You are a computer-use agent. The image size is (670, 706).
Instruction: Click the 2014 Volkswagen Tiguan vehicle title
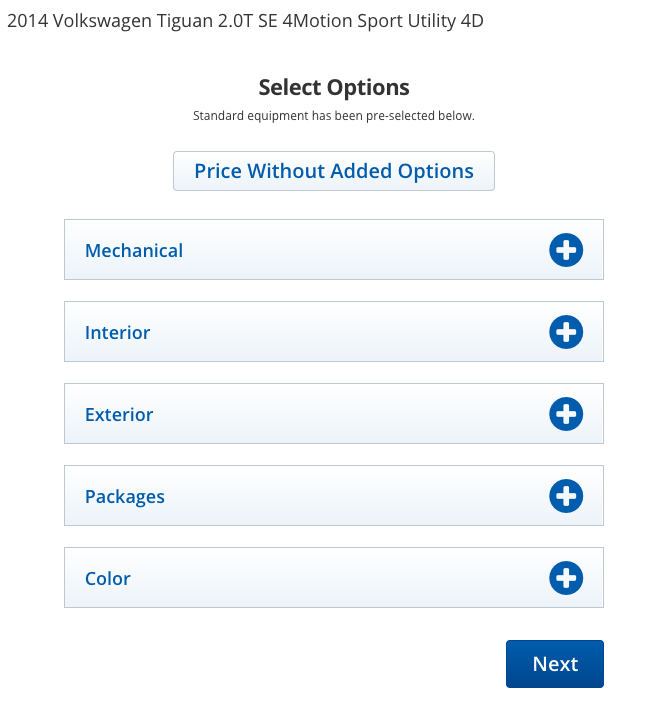click(x=245, y=21)
